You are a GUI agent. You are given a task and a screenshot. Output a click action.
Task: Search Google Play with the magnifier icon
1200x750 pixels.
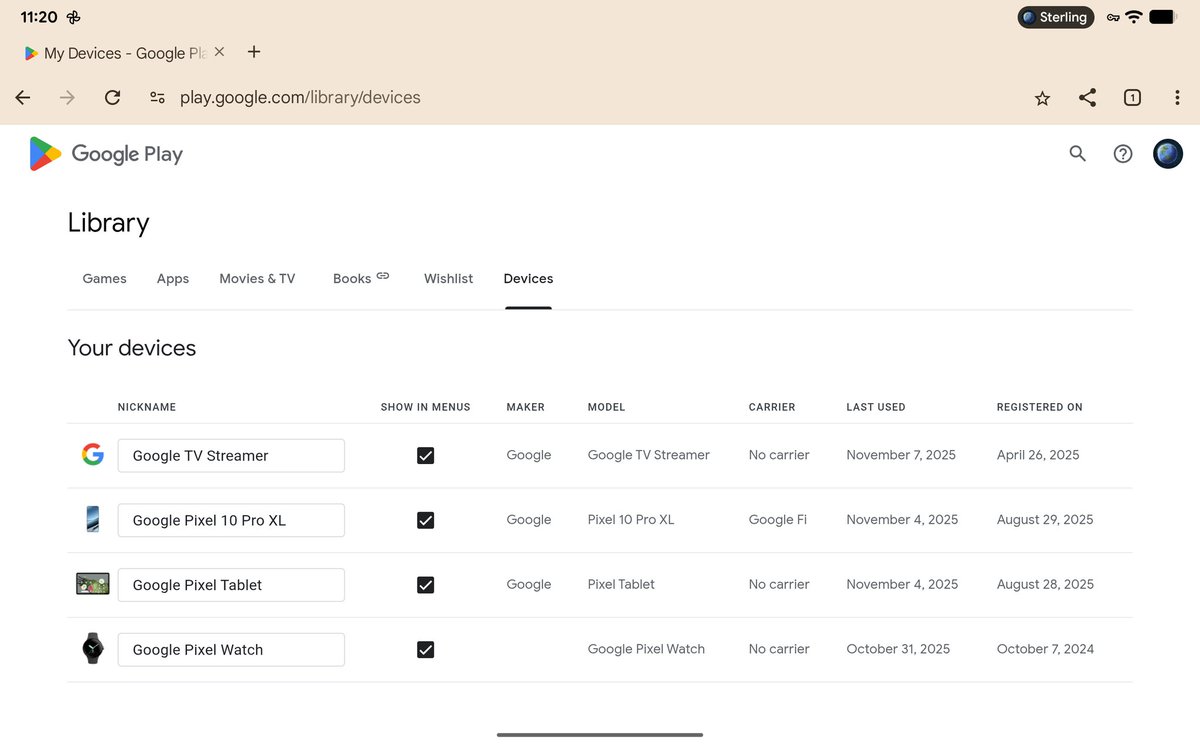(x=1077, y=154)
